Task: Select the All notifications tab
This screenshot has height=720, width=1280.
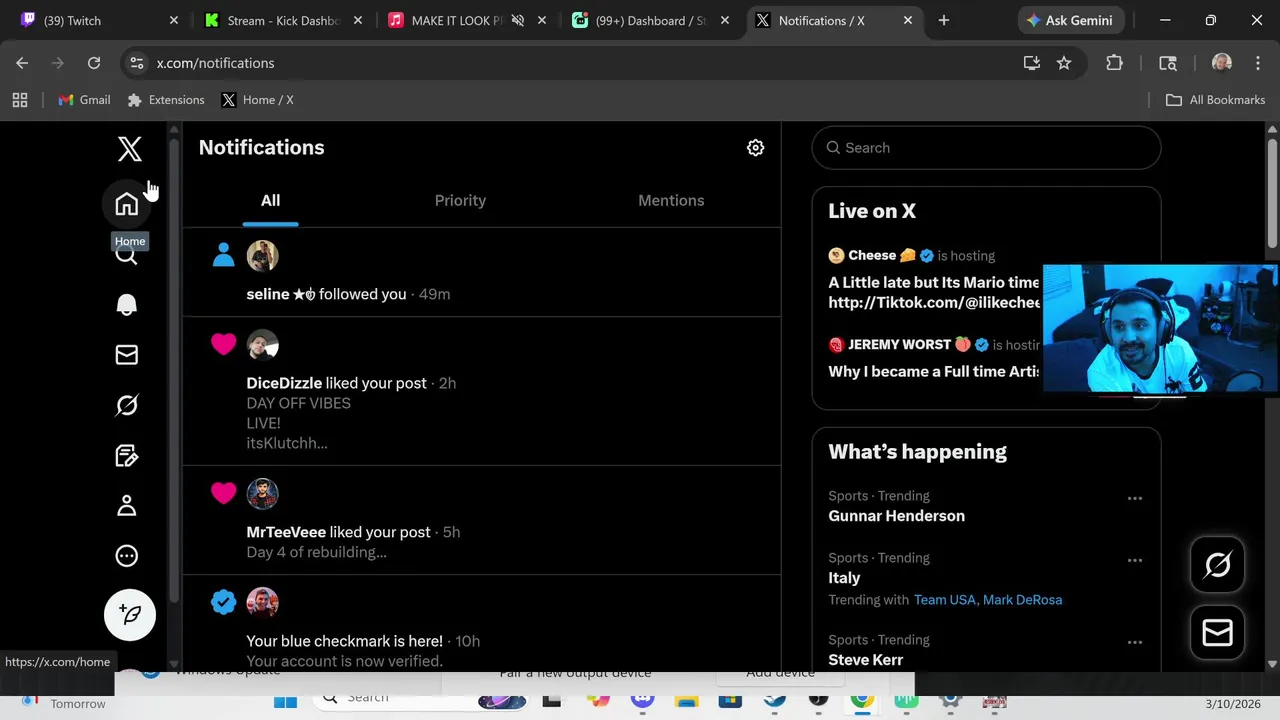Action: 270,200
